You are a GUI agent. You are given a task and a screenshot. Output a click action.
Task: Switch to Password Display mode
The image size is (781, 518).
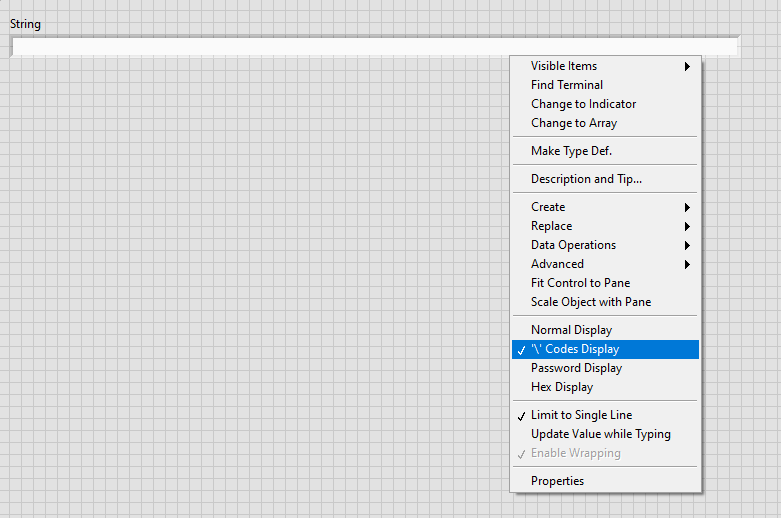coord(605,368)
